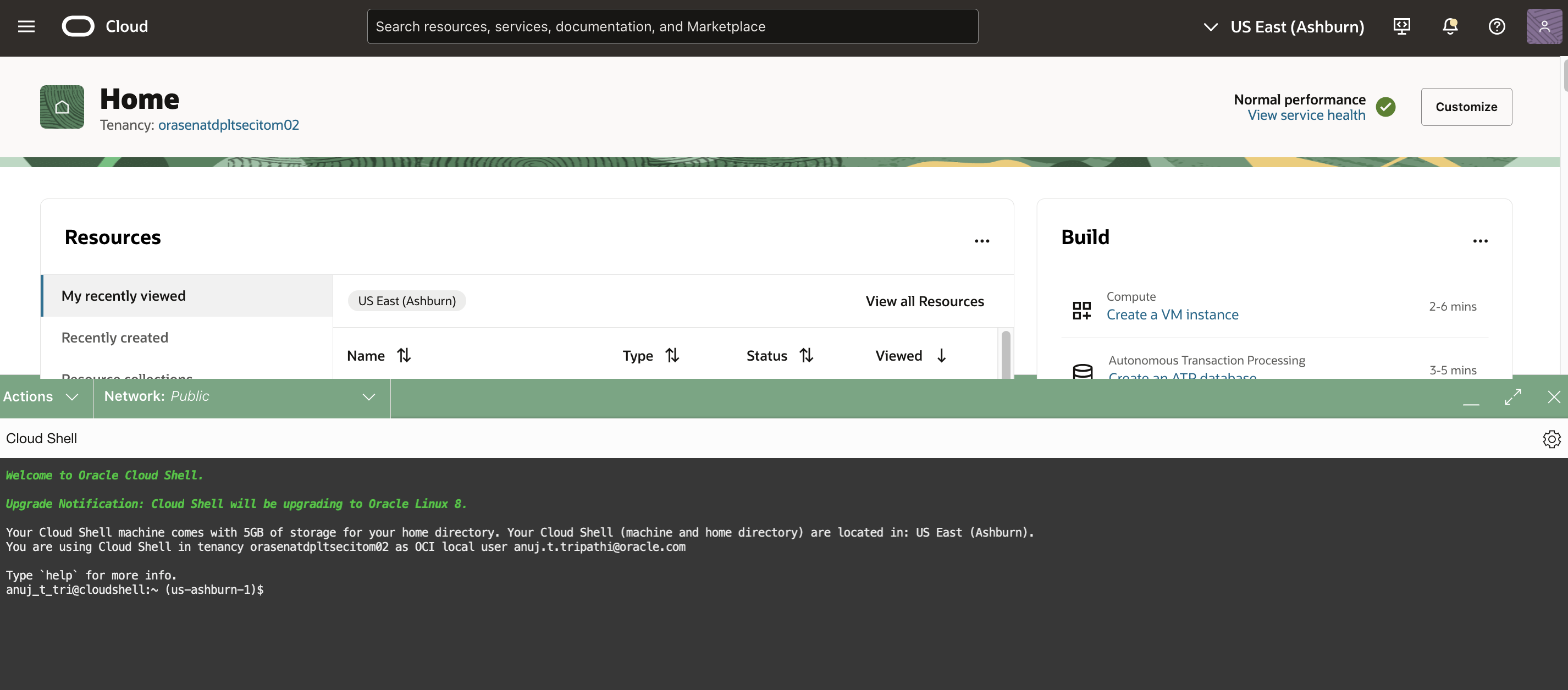Select the Recently created tab
Image resolution: width=1568 pixels, height=690 pixels.
[114, 338]
